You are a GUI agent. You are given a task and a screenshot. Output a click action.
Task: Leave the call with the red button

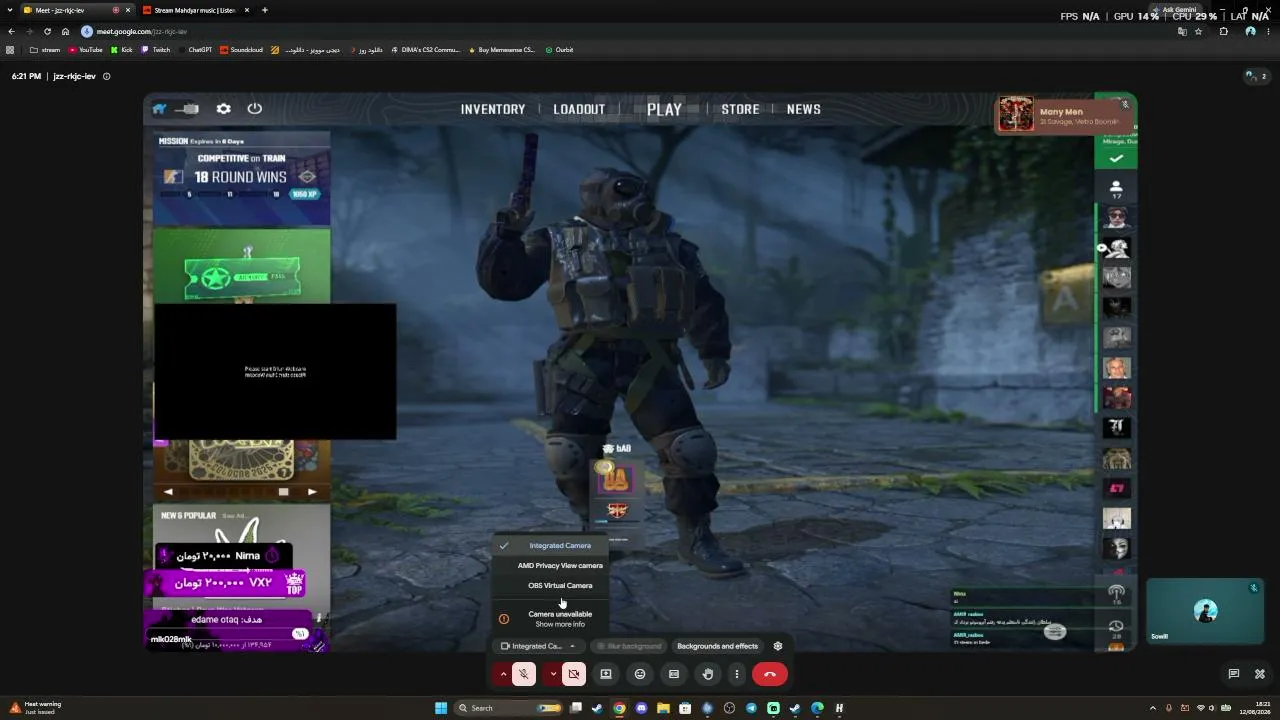[x=770, y=674]
